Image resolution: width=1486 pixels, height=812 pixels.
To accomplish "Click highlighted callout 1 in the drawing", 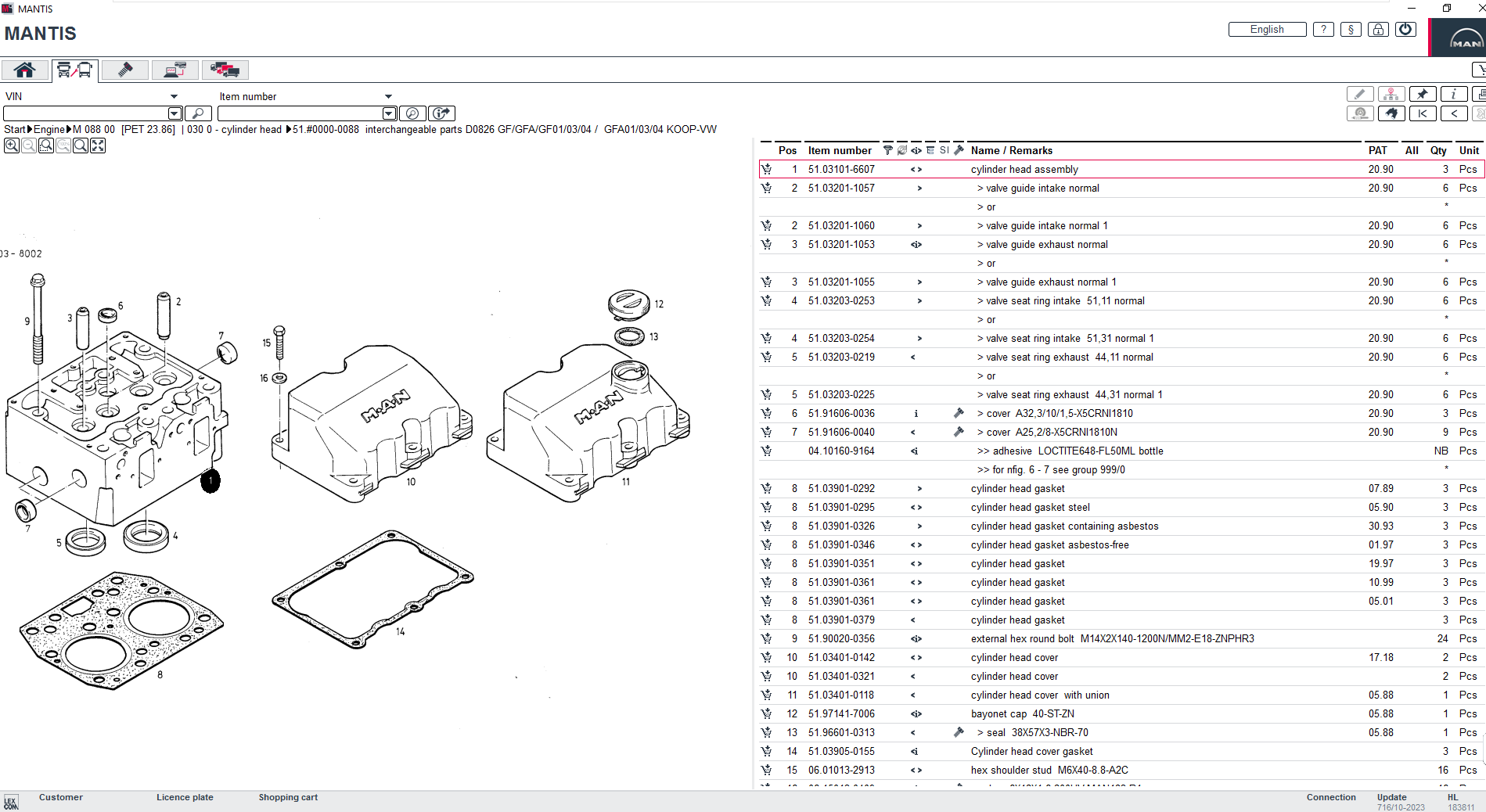I will 210,481.
